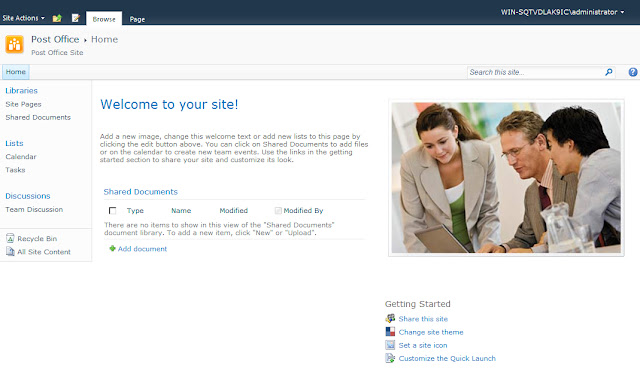The width and height of the screenshot is (640, 383).
Task: Open the Tasks list
Action: point(15,170)
